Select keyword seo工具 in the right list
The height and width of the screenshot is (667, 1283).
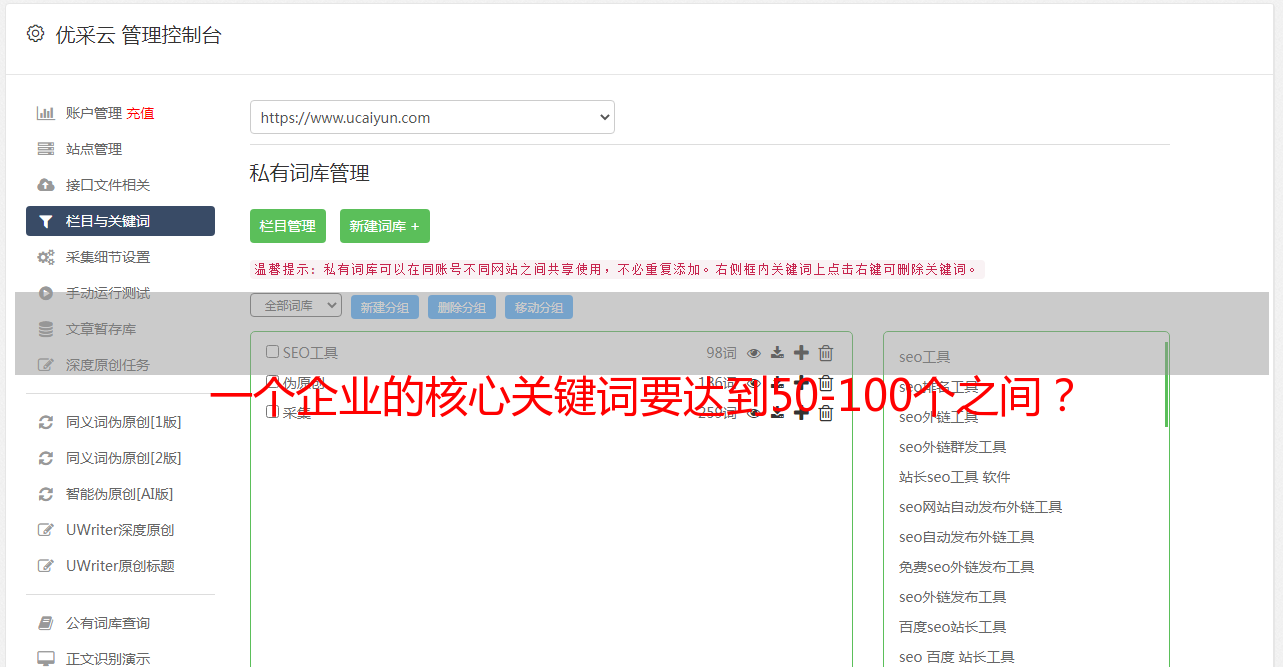(925, 357)
